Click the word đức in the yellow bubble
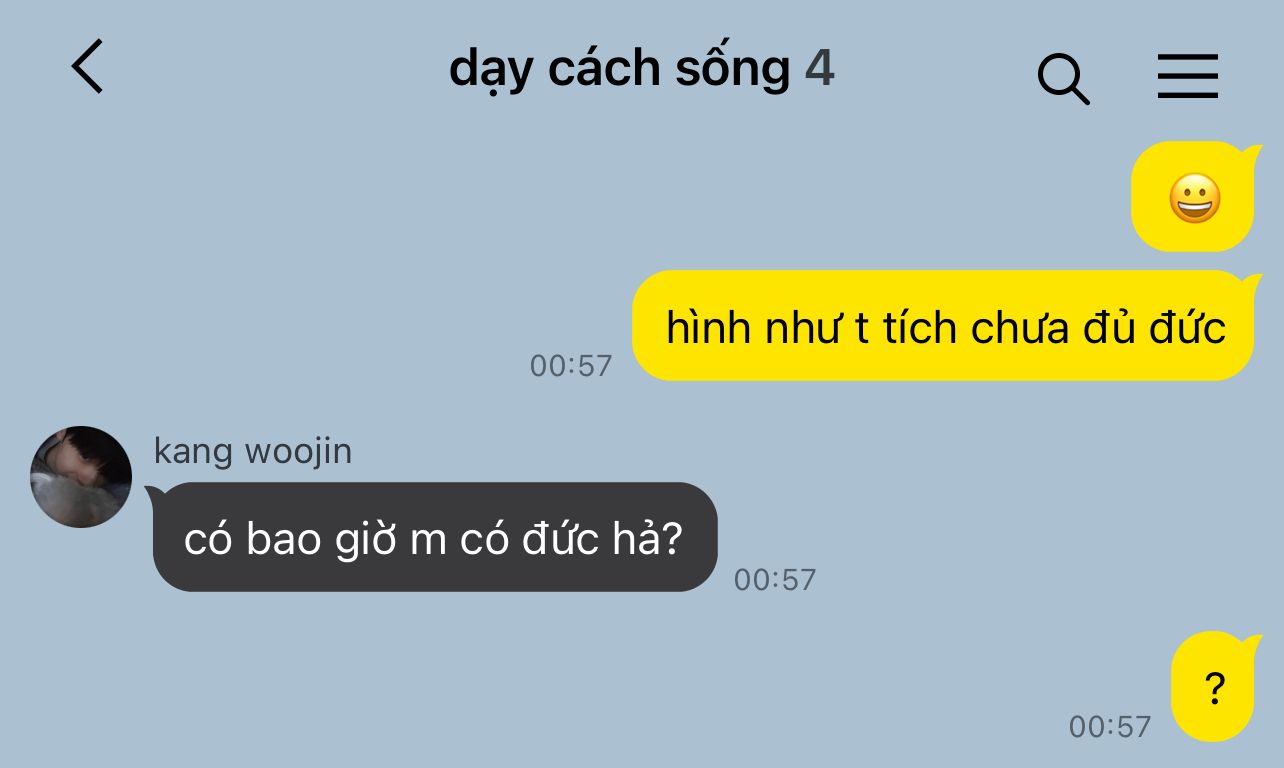The width and height of the screenshot is (1284, 768). (1187, 327)
